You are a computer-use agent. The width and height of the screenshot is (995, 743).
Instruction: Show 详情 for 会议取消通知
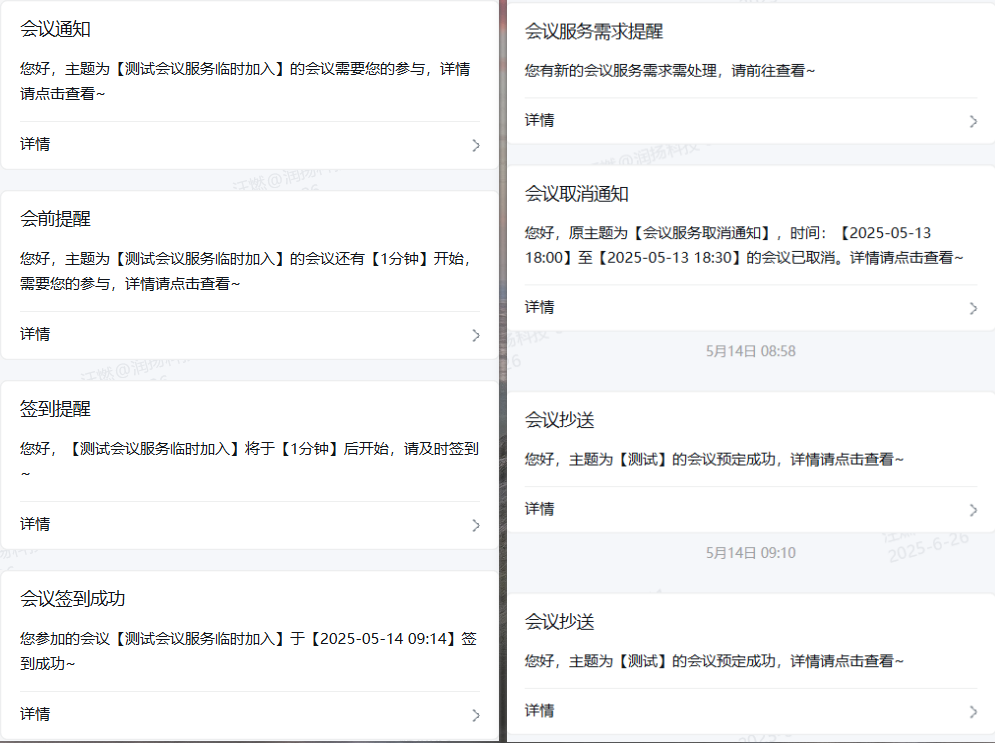coord(540,307)
